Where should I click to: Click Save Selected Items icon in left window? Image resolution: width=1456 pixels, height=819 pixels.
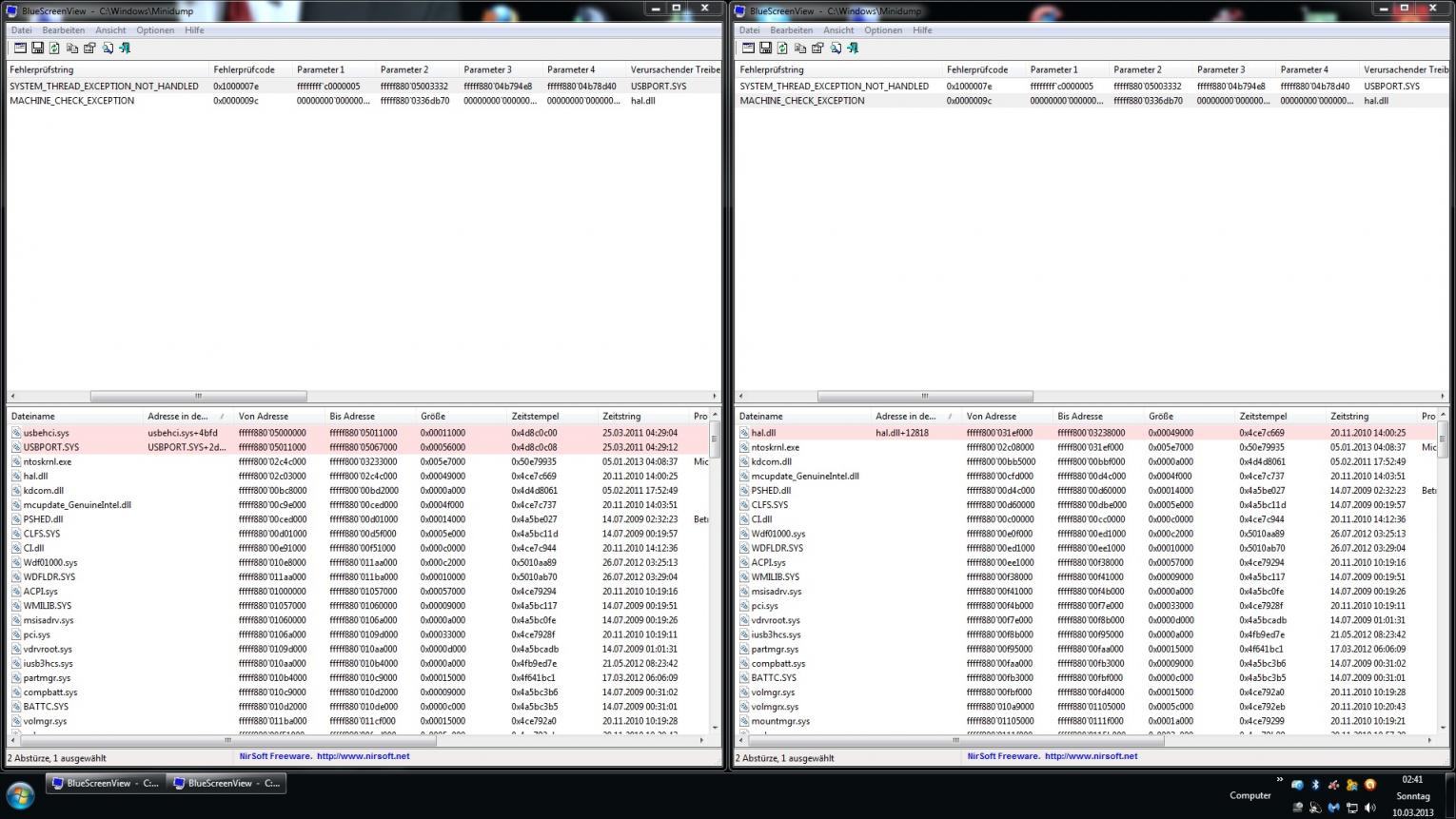pyautogui.click(x=37, y=48)
